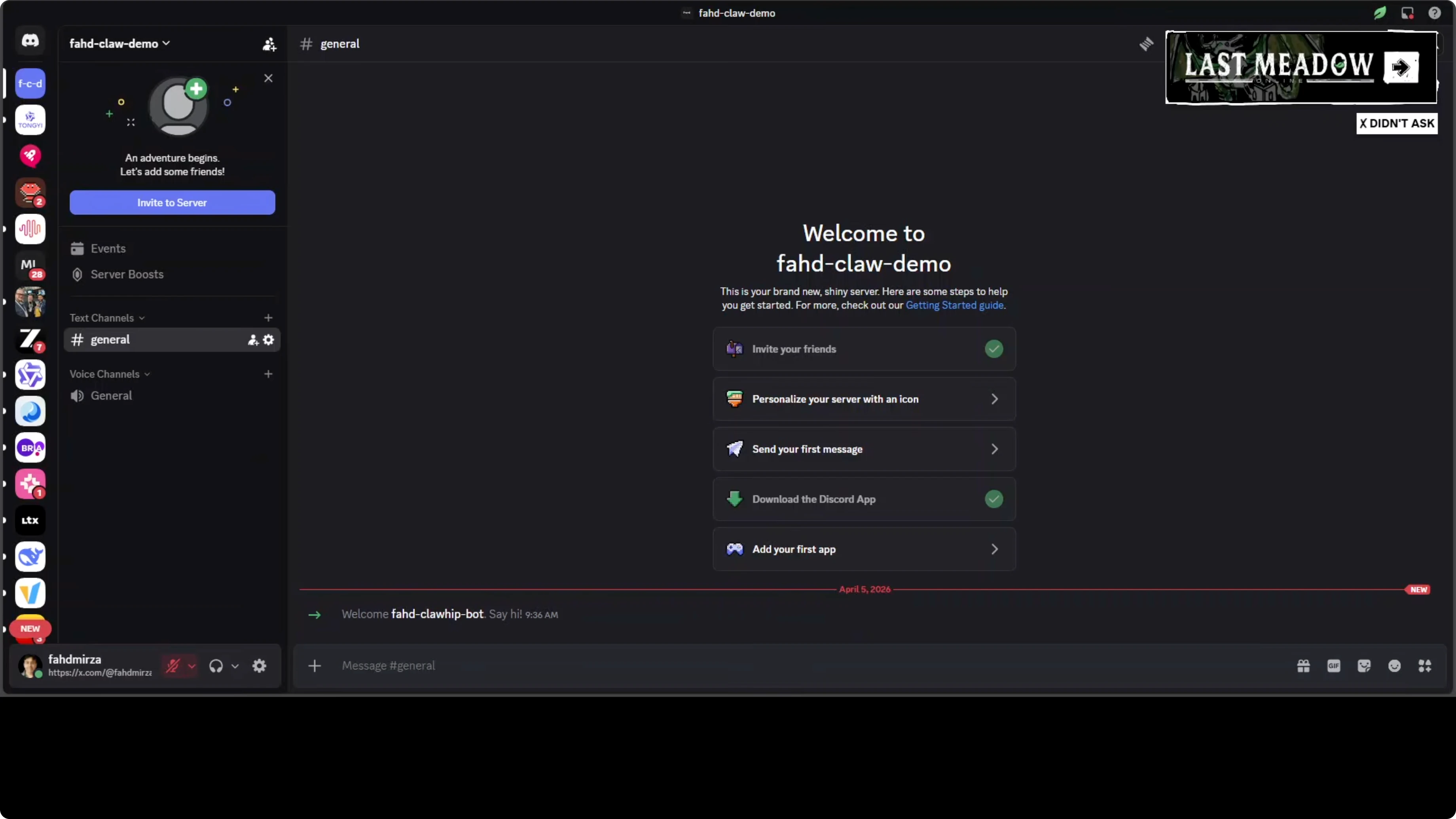Open the apps launcher icon in message bar
The width and height of the screenshot is (1456, 819).
point(1424,666)
